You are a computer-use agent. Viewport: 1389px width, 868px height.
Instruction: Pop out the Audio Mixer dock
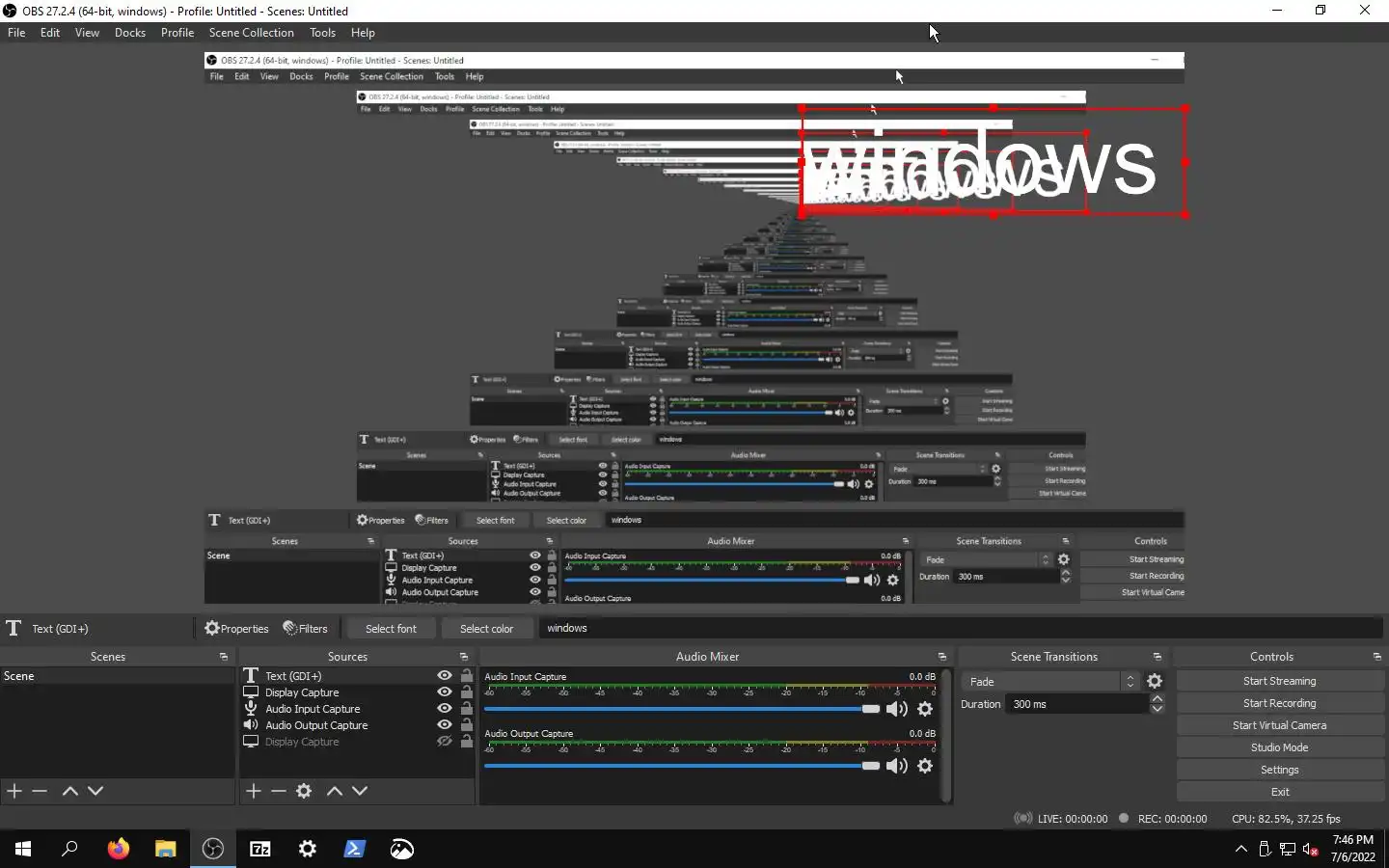941,657
